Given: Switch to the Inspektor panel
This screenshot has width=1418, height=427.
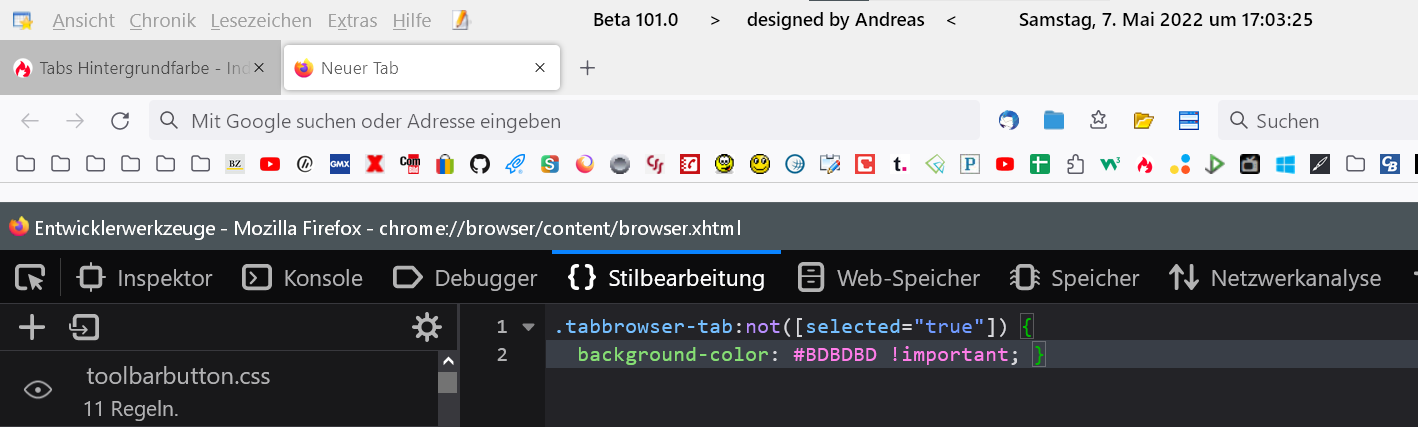Looking at the screenshot, I should tap(146, 278).
